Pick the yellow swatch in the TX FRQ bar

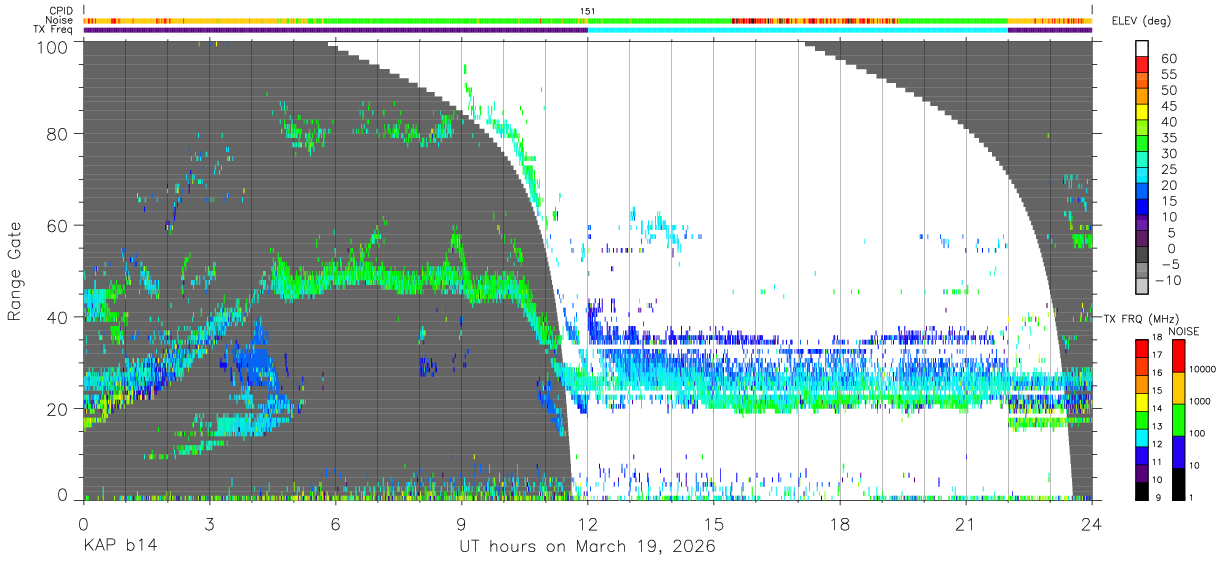[x=1143, y=404]
